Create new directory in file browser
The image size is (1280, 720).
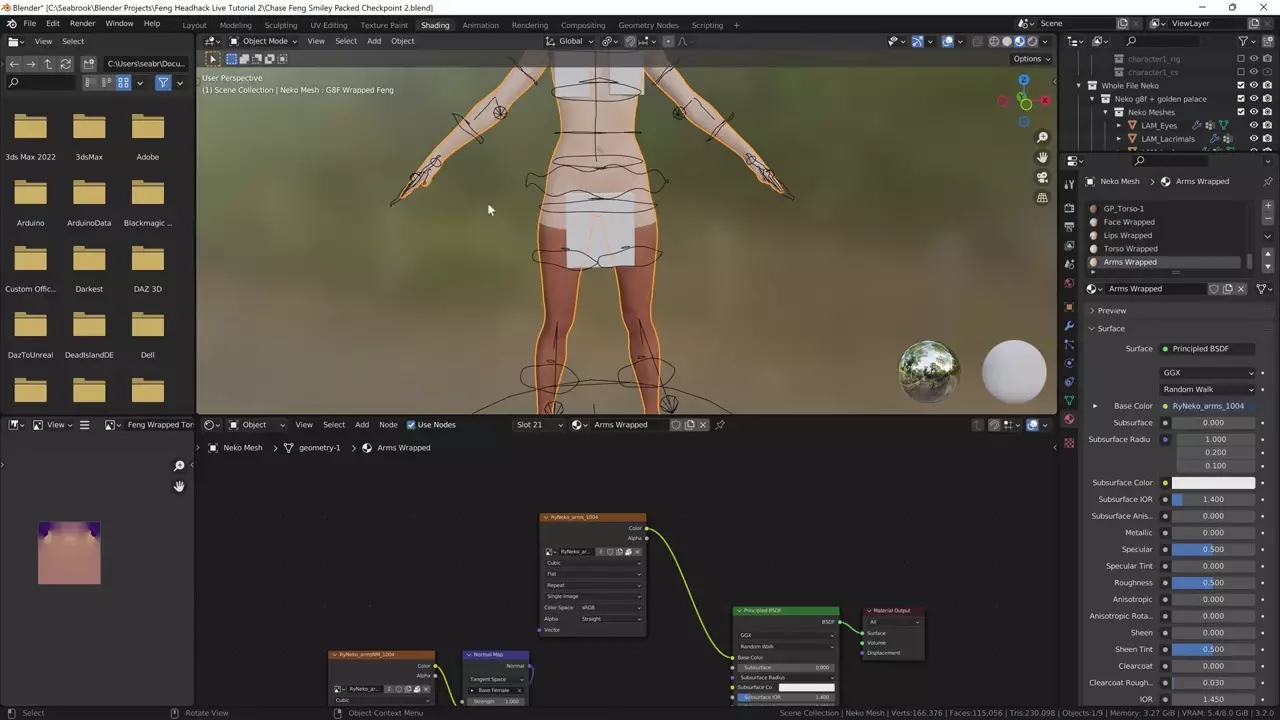pos(88,64)
